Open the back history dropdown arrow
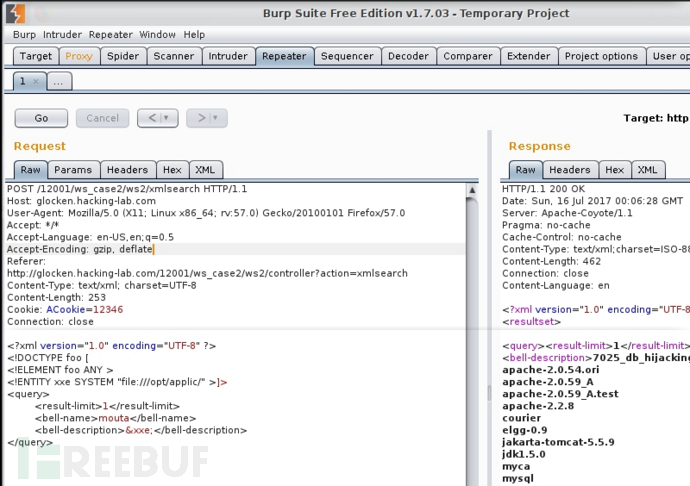 click(x=167, y=118)
